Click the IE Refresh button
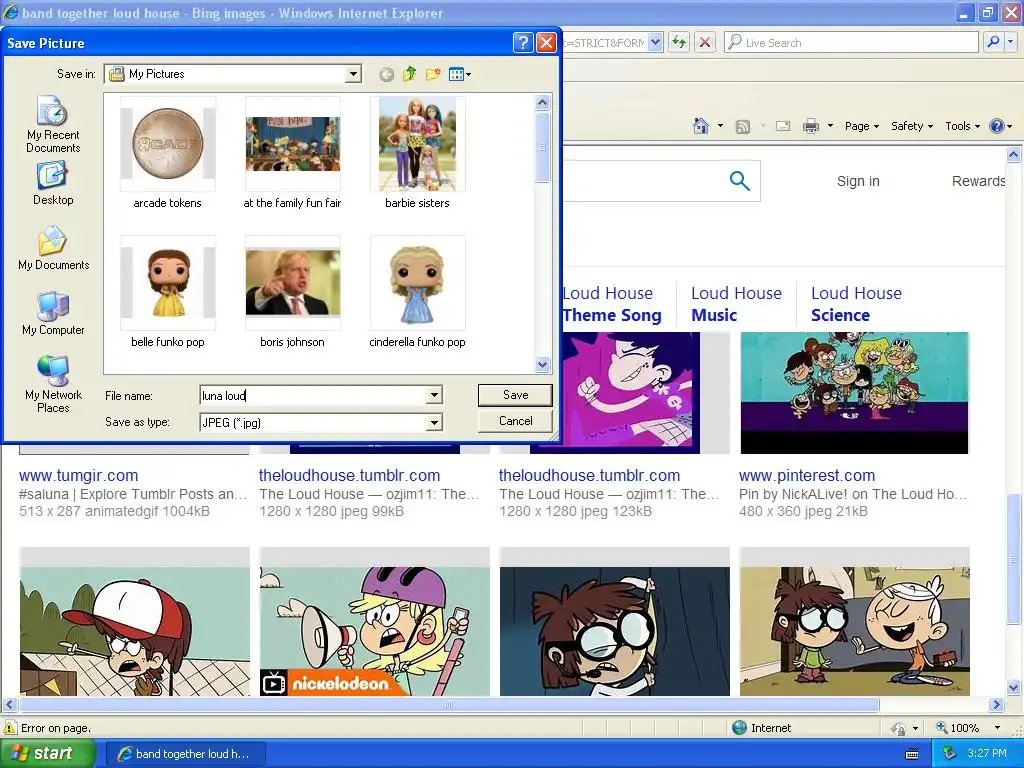 tap(679, 42)
